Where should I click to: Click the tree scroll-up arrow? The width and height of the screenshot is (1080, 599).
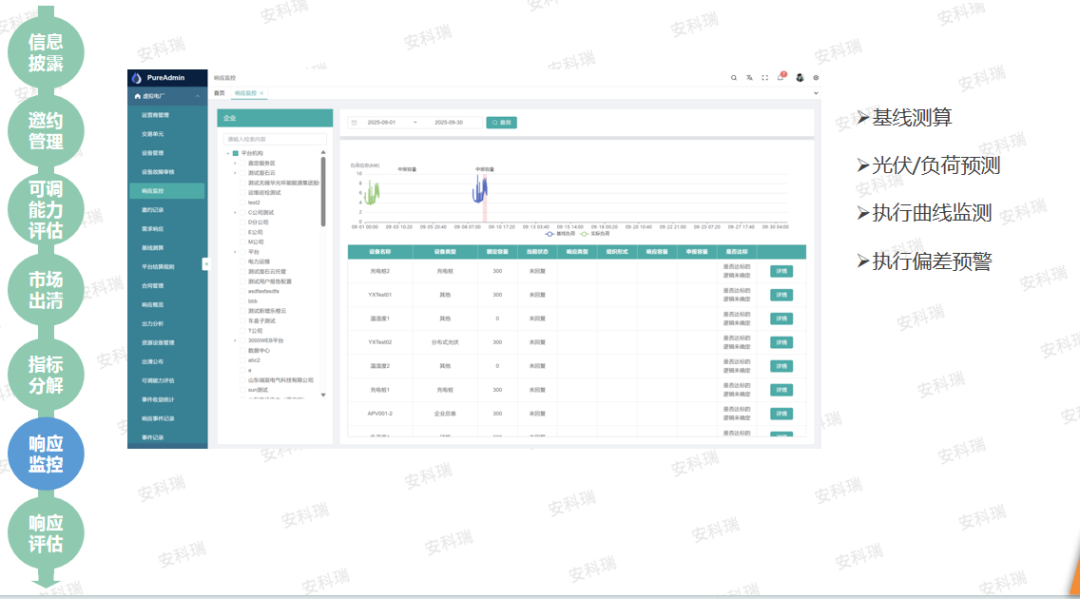pos(323,152)
